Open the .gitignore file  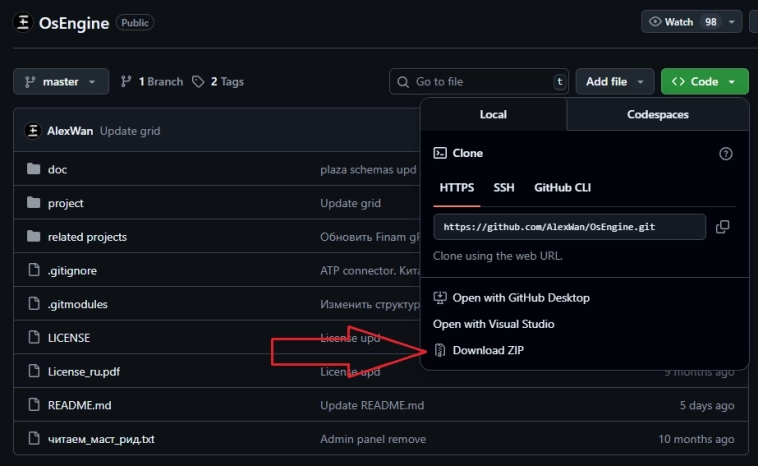tap(72, 271)
